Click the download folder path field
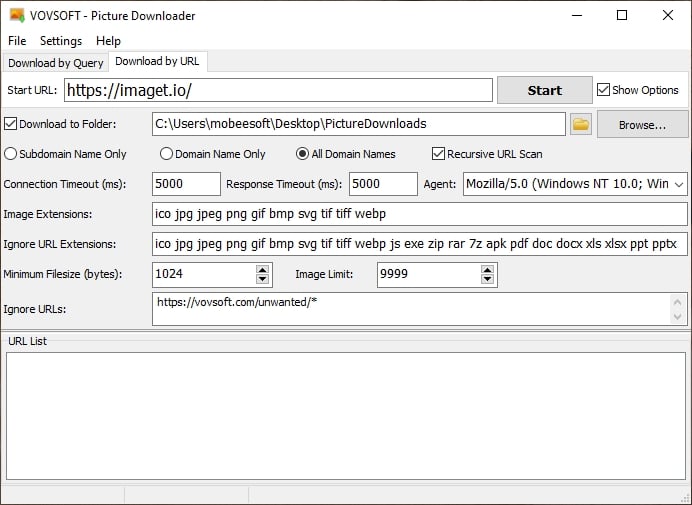The width and height of the screenshot is (692, 505). click(x=358, y=124)
